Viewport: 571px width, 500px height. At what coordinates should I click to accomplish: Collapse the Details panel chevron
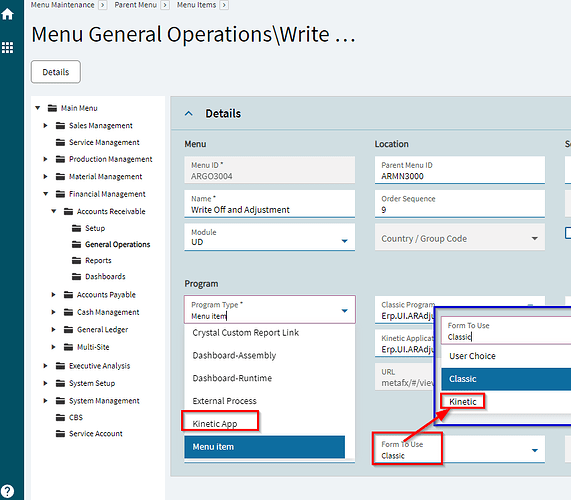click(189, 114)
